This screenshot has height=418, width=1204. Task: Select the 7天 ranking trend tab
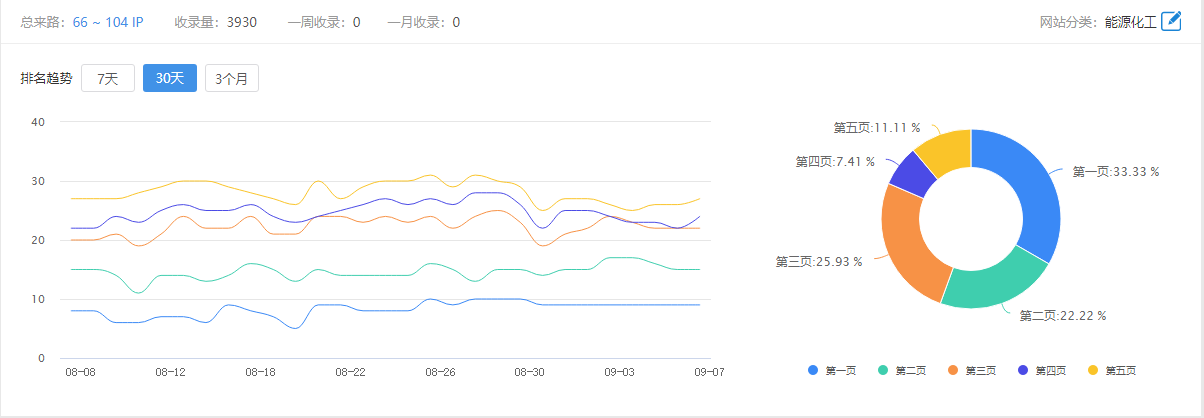[108, 79]
